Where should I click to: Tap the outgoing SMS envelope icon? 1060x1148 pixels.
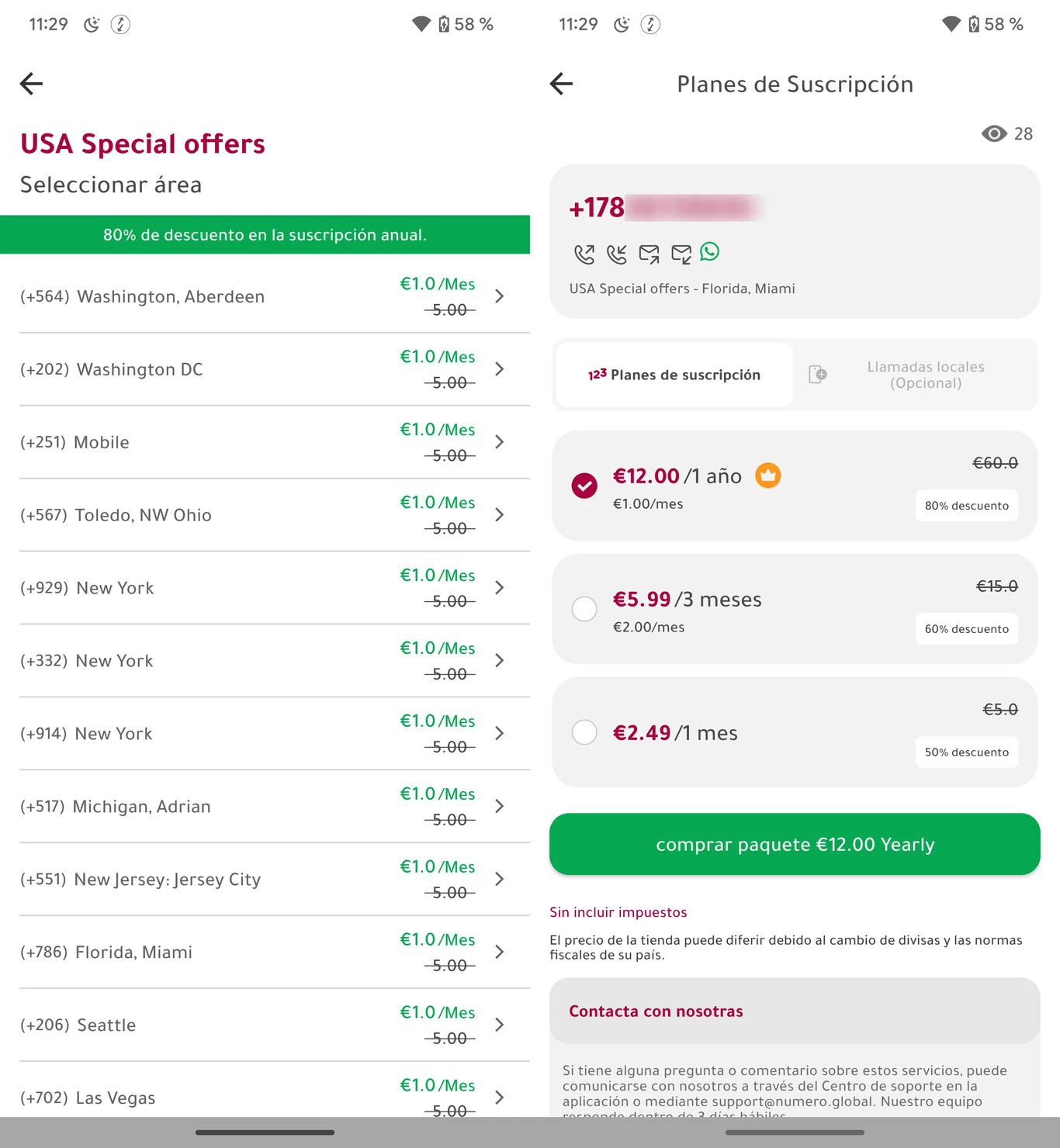649,254
